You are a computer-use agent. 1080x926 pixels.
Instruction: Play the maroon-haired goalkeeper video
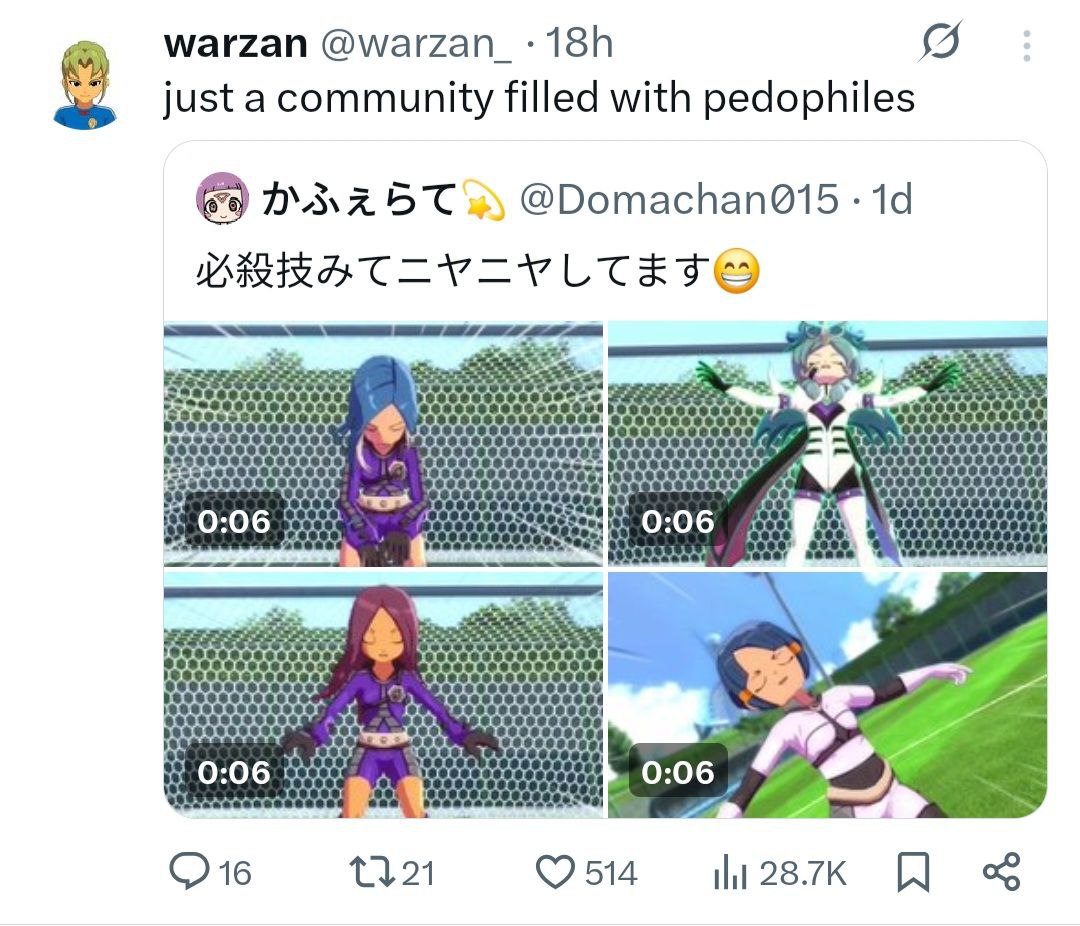[x=383, y=694]
